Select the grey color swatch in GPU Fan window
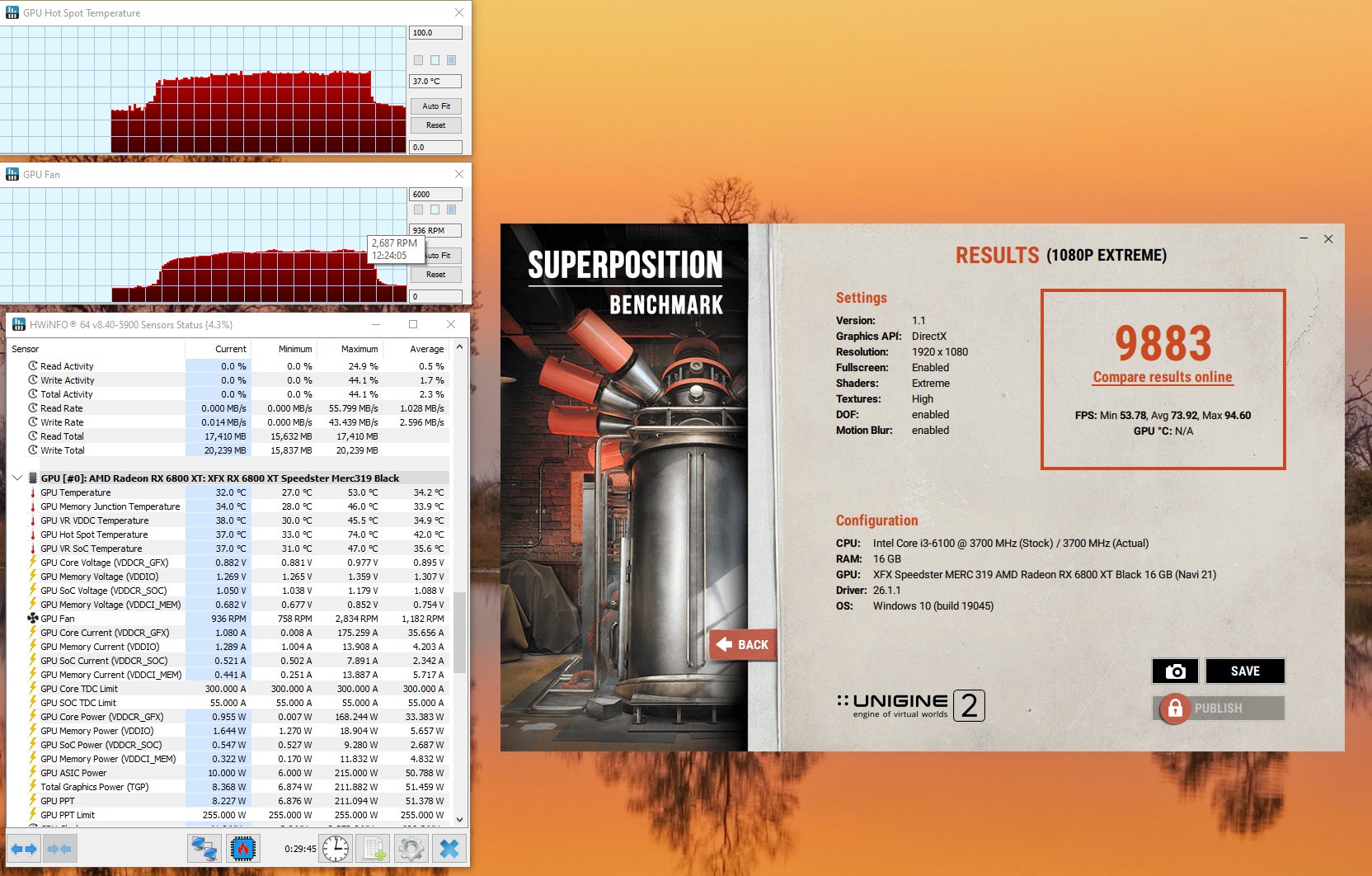 [418, 210]
